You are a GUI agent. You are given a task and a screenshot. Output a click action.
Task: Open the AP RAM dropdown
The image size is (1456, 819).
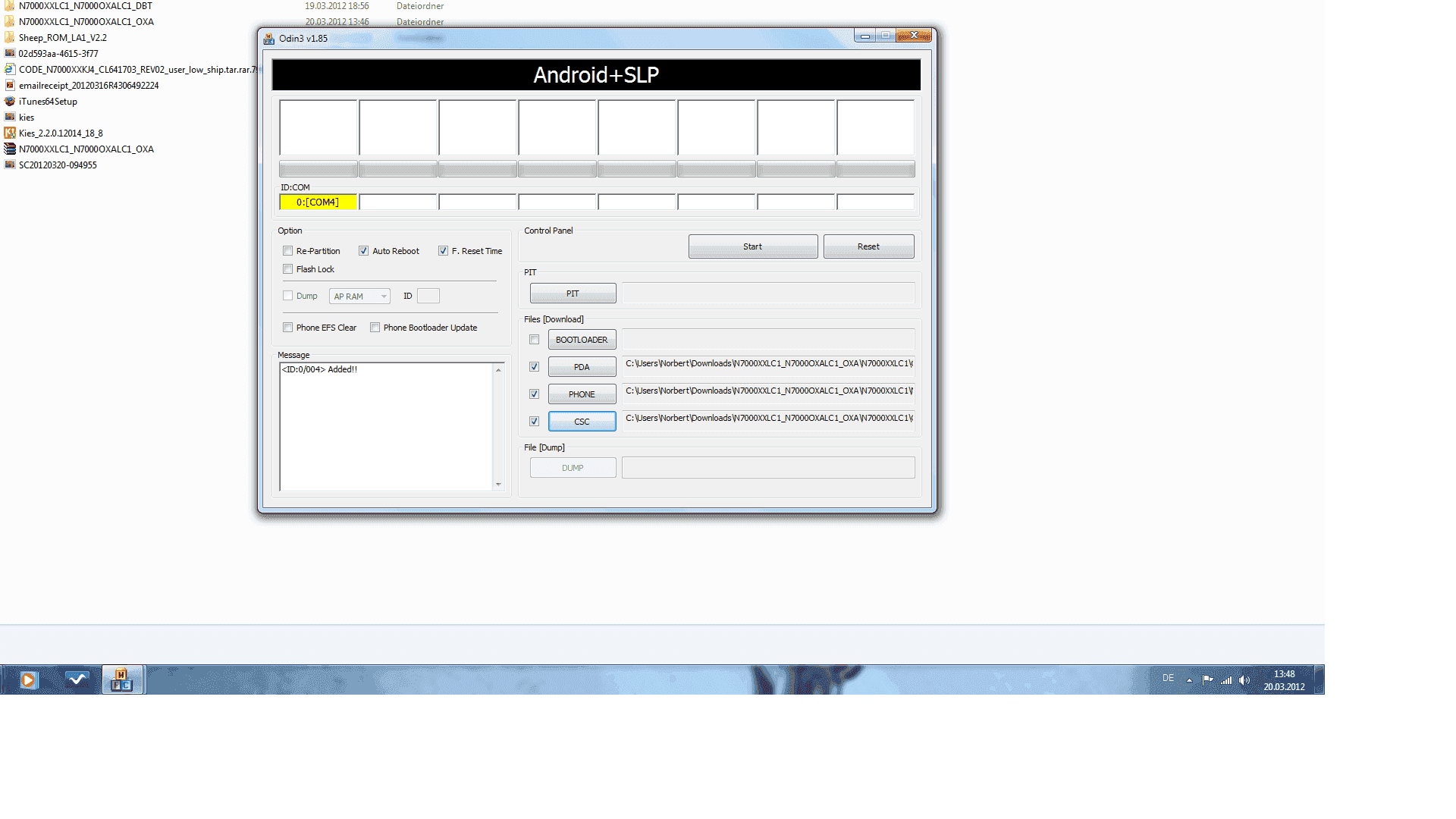tap(359, 297)
